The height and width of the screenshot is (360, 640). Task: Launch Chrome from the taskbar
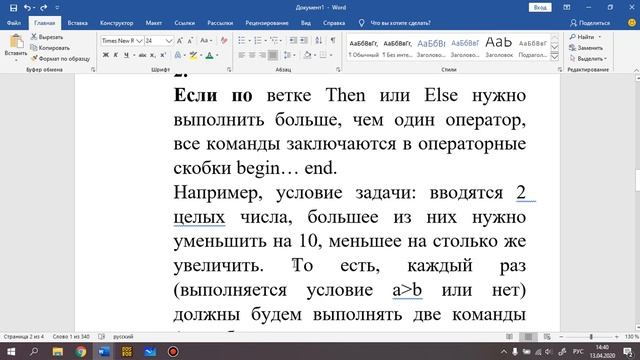click(x=81, y=351)
